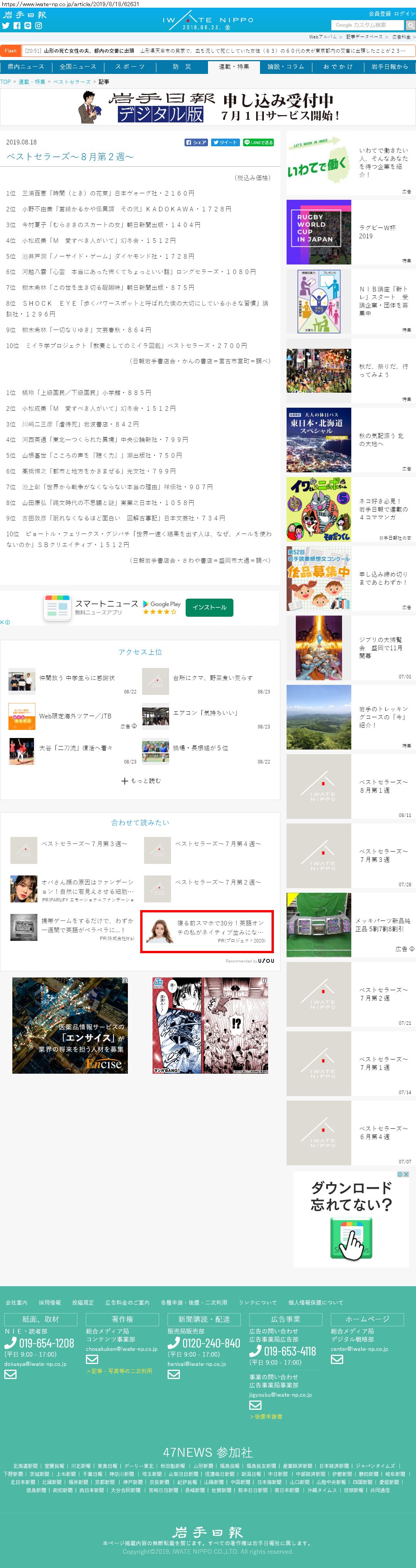Click the ベストセラーズ breadcrumb link

(72, 82)
